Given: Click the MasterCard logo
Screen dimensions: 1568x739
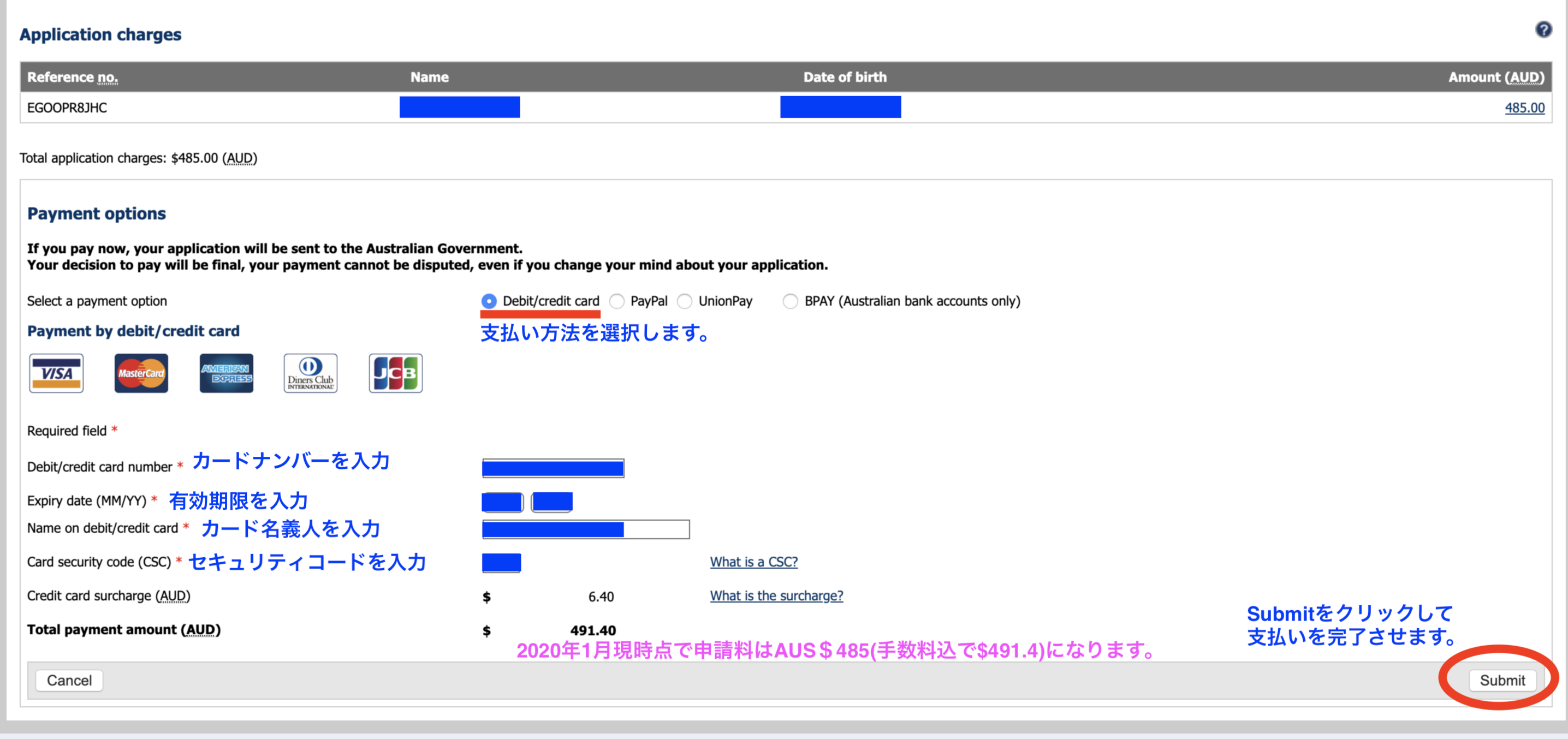Looking at the screenshot, I should pyautogui.click(x=141, y=373).
